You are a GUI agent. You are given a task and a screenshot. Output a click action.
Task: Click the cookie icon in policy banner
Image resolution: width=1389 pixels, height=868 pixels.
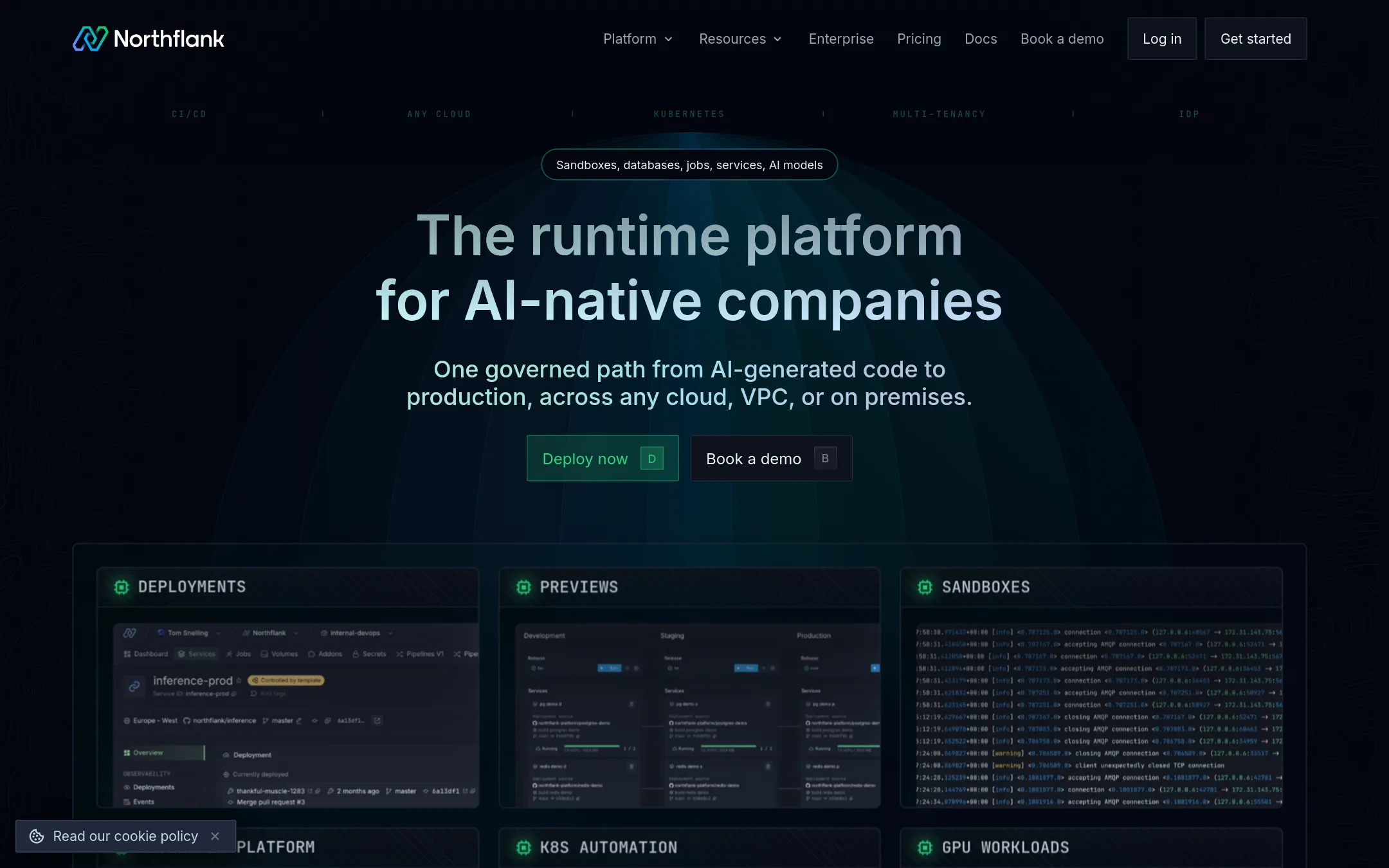(37, 836)
